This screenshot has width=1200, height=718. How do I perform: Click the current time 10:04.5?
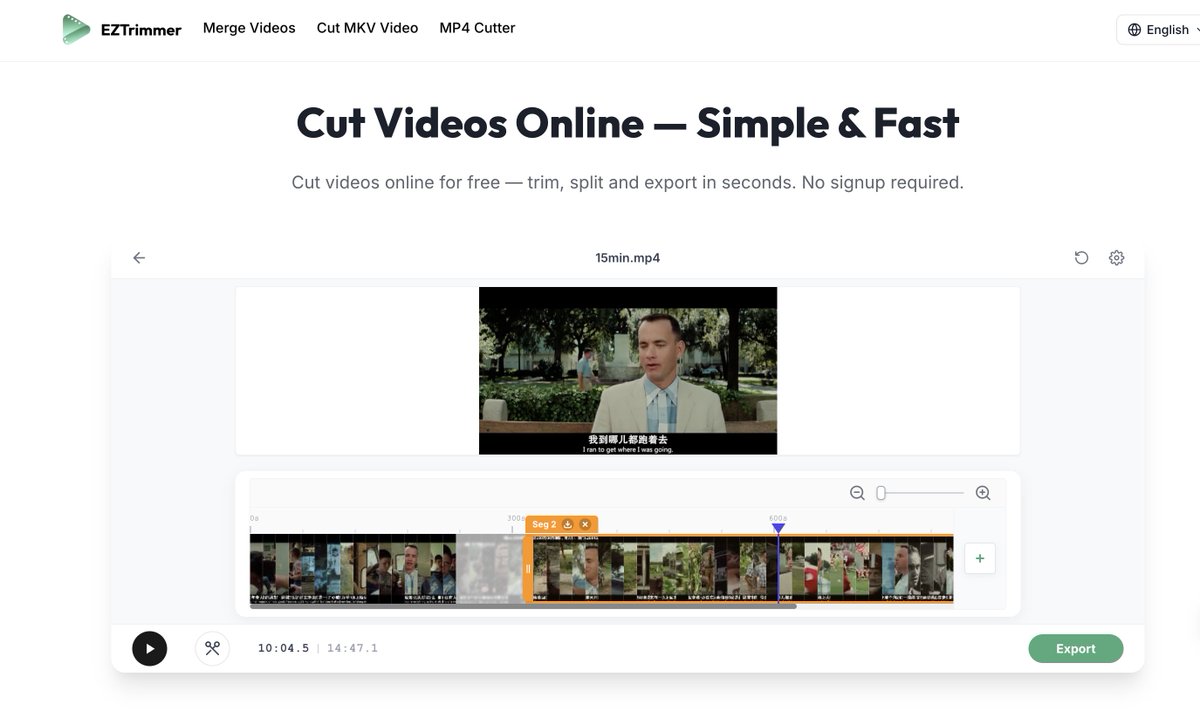point(284,648)
